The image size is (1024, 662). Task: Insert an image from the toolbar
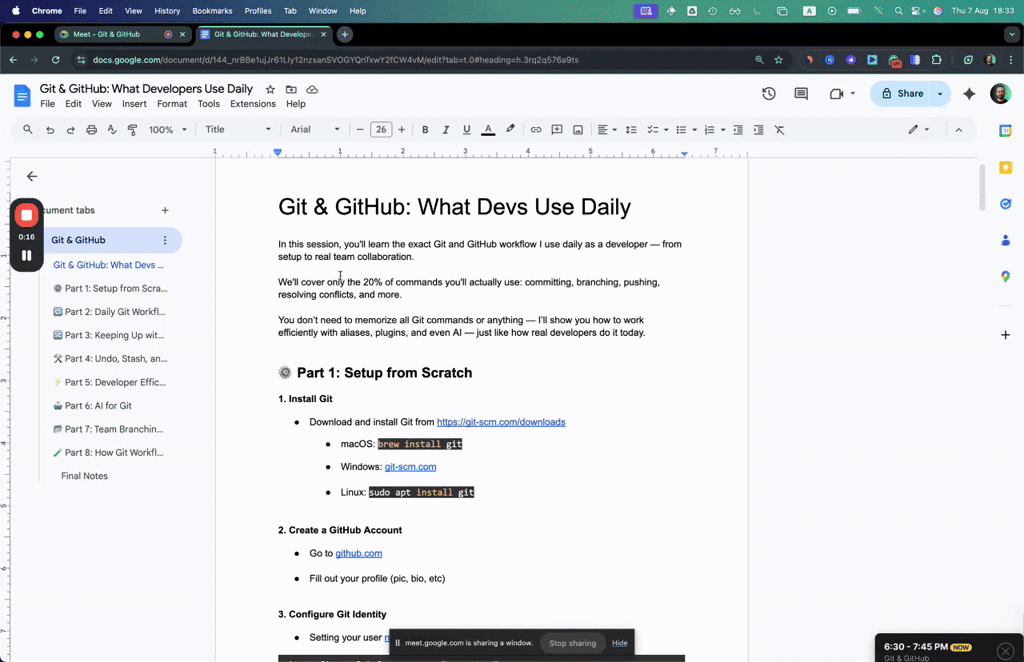click(x=577, y=129)
